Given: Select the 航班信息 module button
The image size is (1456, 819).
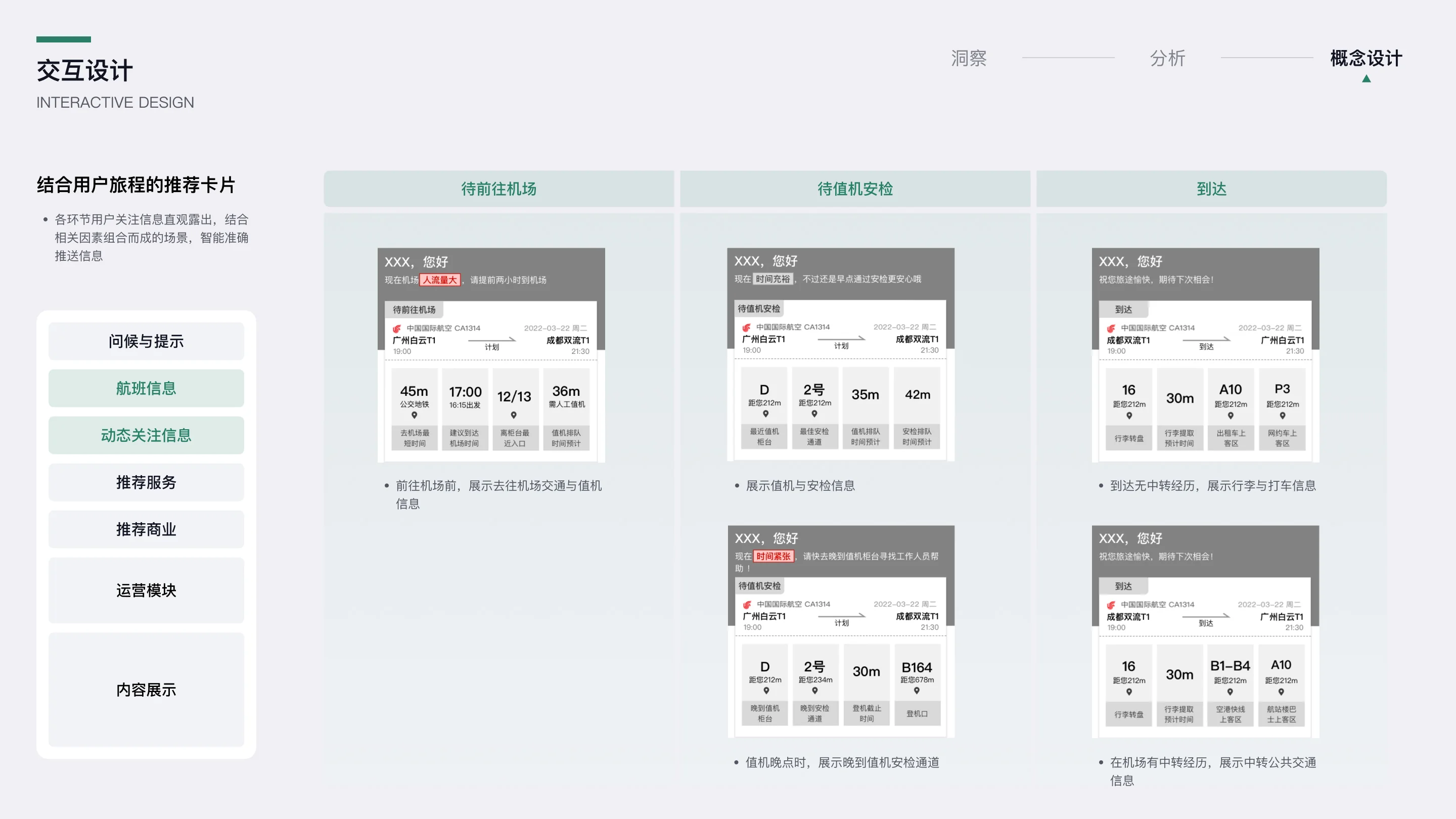Looking at the screenshot, I should tap(147, 388).
